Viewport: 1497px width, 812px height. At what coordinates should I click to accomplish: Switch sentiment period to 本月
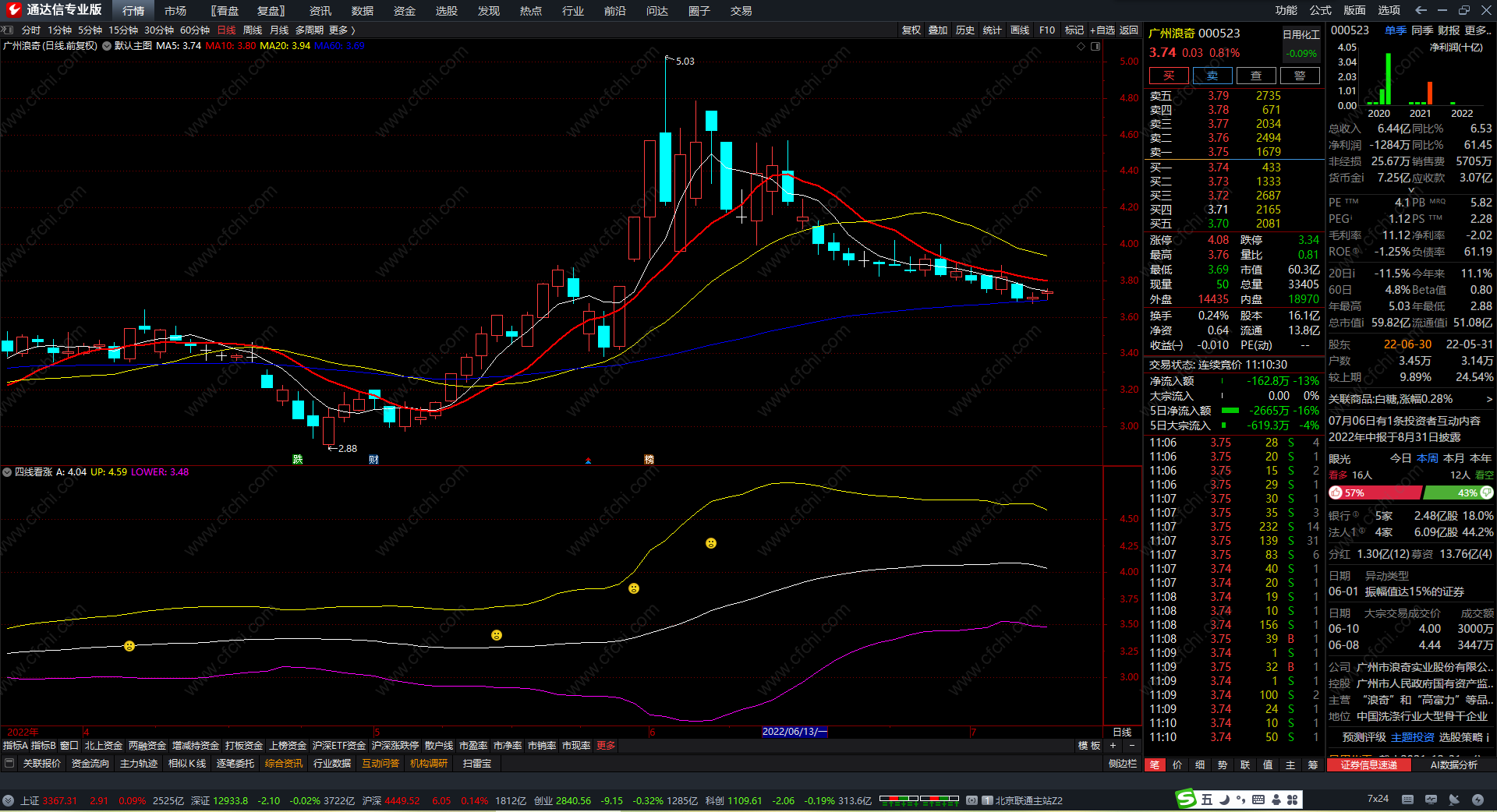click(x=1454, y=458)
